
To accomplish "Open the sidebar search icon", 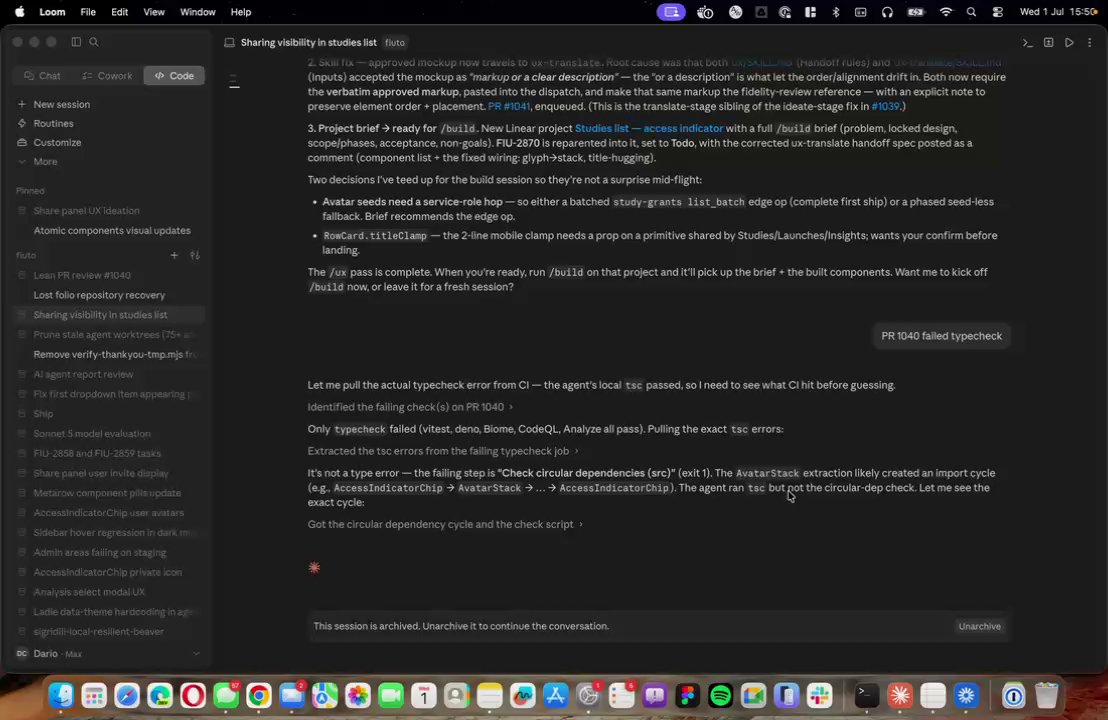I will (94, 42).
